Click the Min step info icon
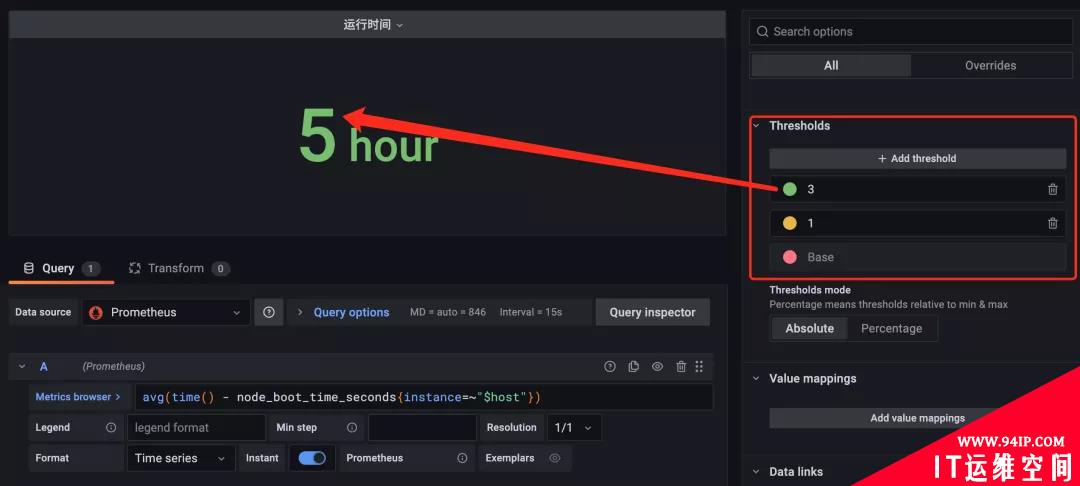Screen dimensions: 1080x486 pos(352,427)
